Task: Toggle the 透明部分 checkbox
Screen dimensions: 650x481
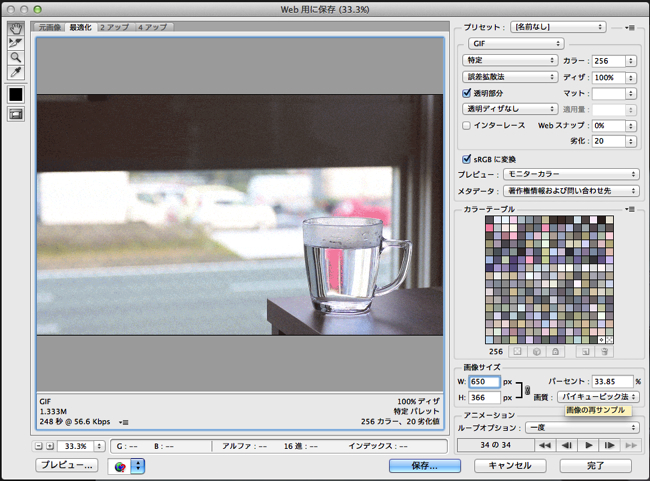Action: [466, 92]
